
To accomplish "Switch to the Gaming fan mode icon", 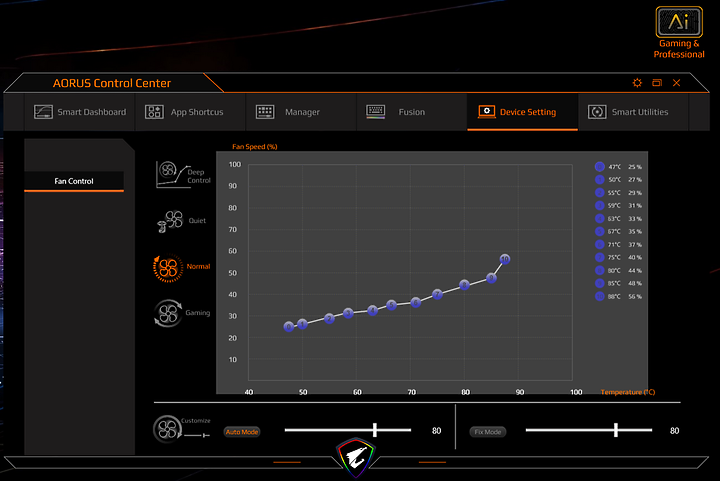I will tap(168, 313).
